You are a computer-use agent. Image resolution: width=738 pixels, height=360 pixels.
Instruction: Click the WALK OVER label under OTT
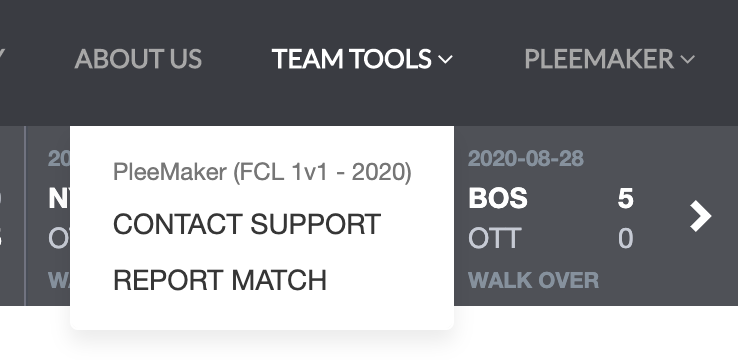(533, 280)
